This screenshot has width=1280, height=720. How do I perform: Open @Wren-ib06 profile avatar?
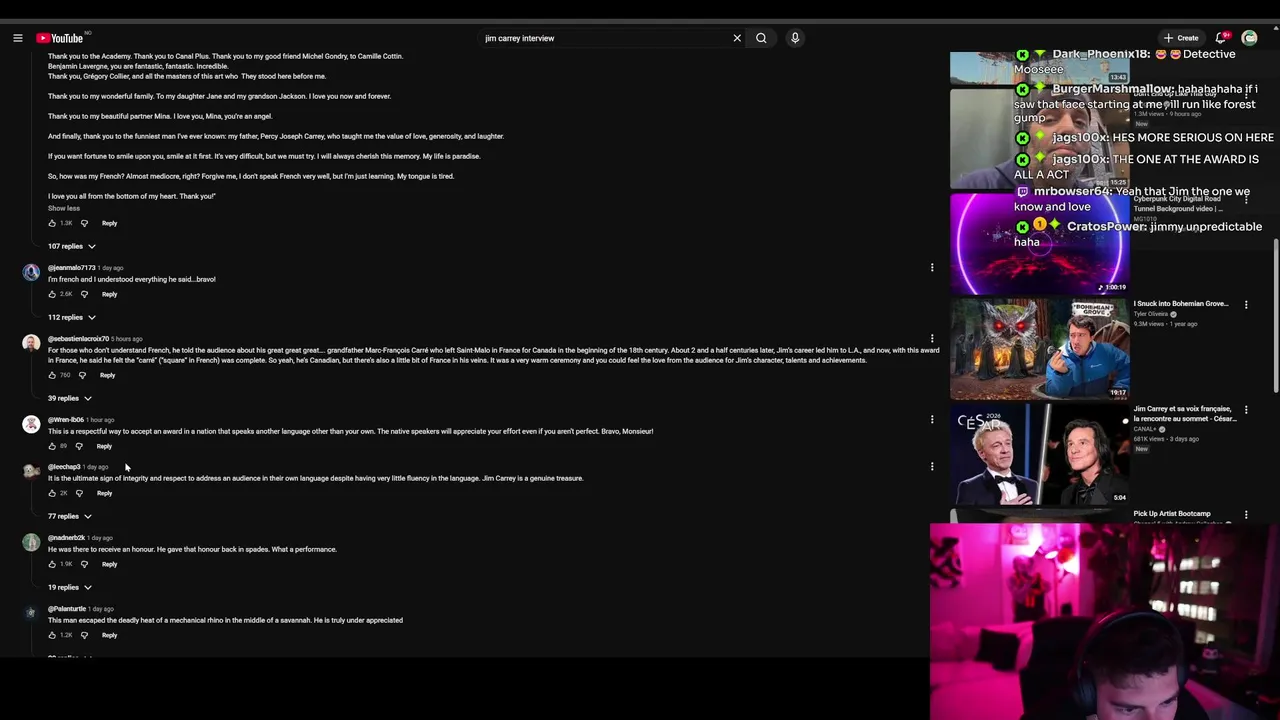[31, 424]
